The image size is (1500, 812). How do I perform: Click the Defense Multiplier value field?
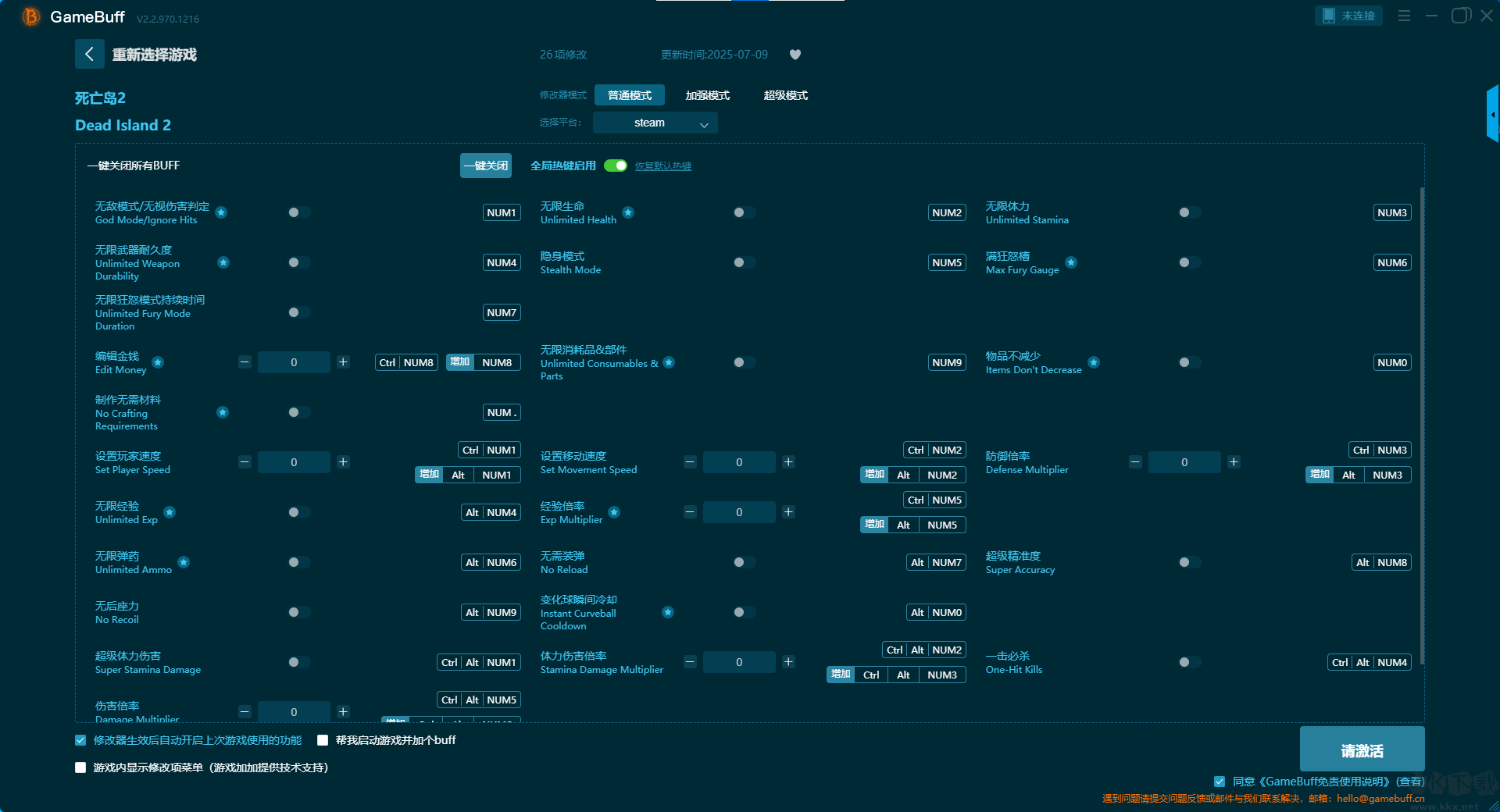(1184, 462)
